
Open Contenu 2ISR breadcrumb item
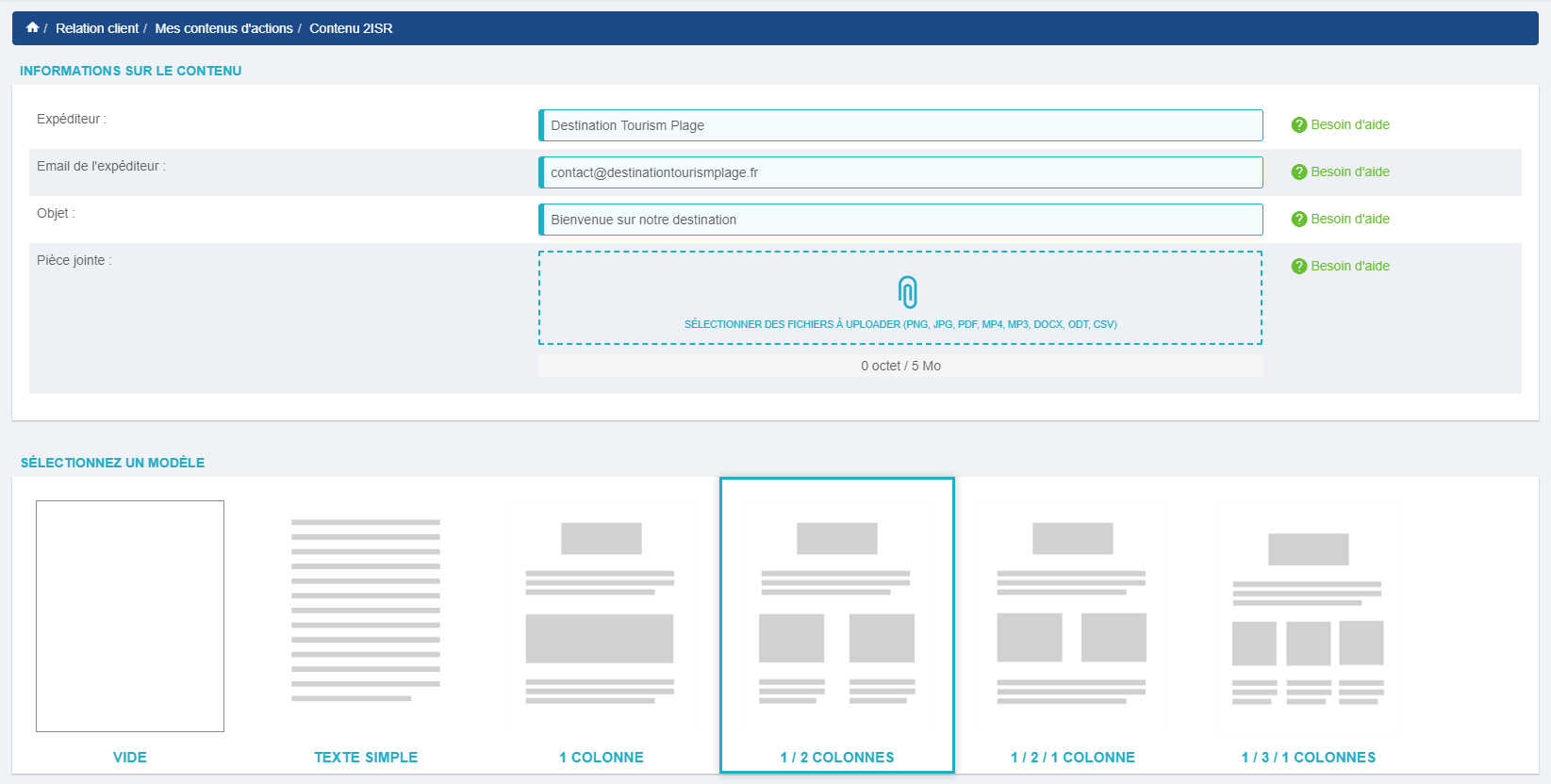coord(351,28)
